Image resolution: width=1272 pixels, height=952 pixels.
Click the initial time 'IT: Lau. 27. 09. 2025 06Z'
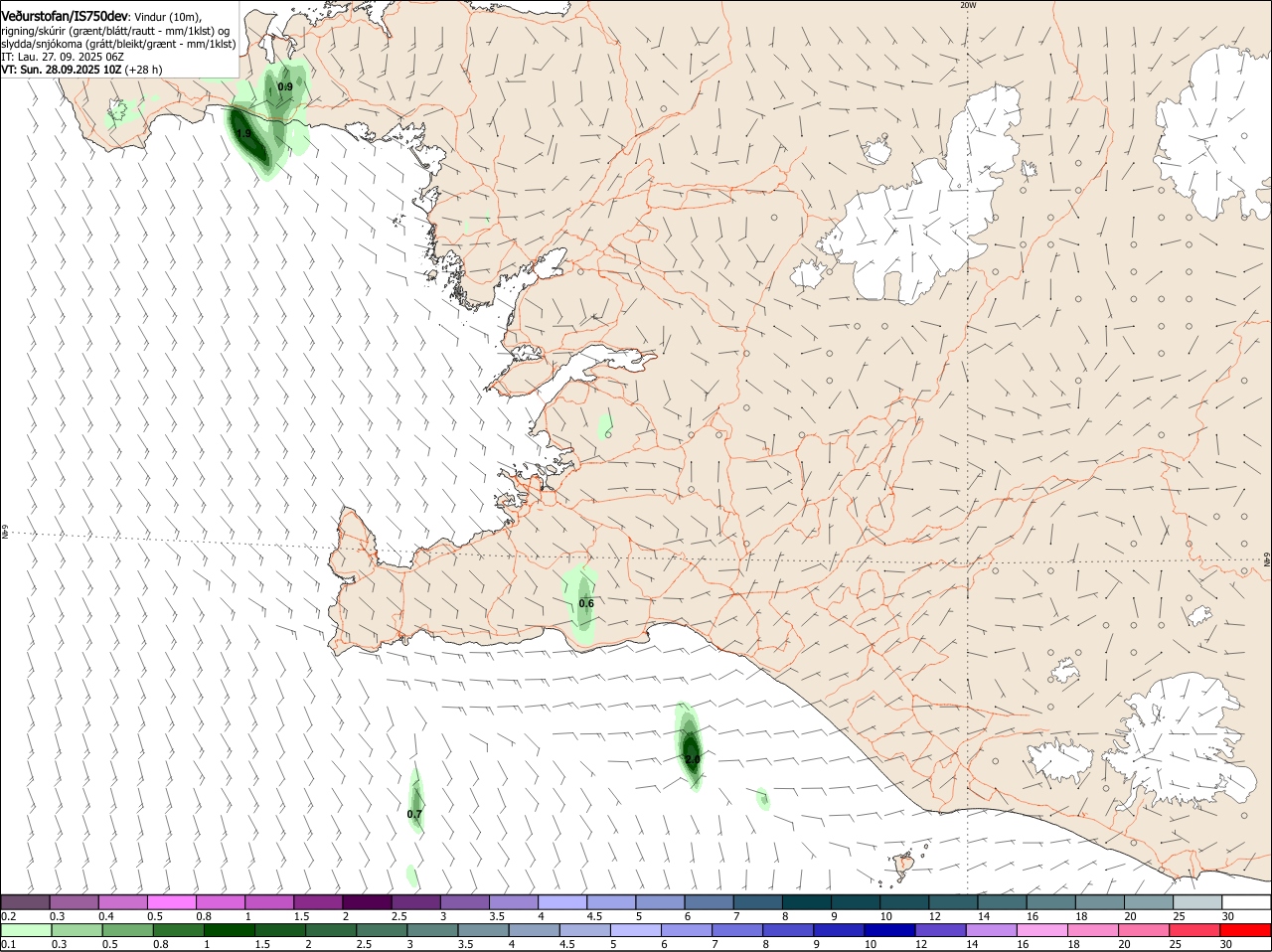61,57
